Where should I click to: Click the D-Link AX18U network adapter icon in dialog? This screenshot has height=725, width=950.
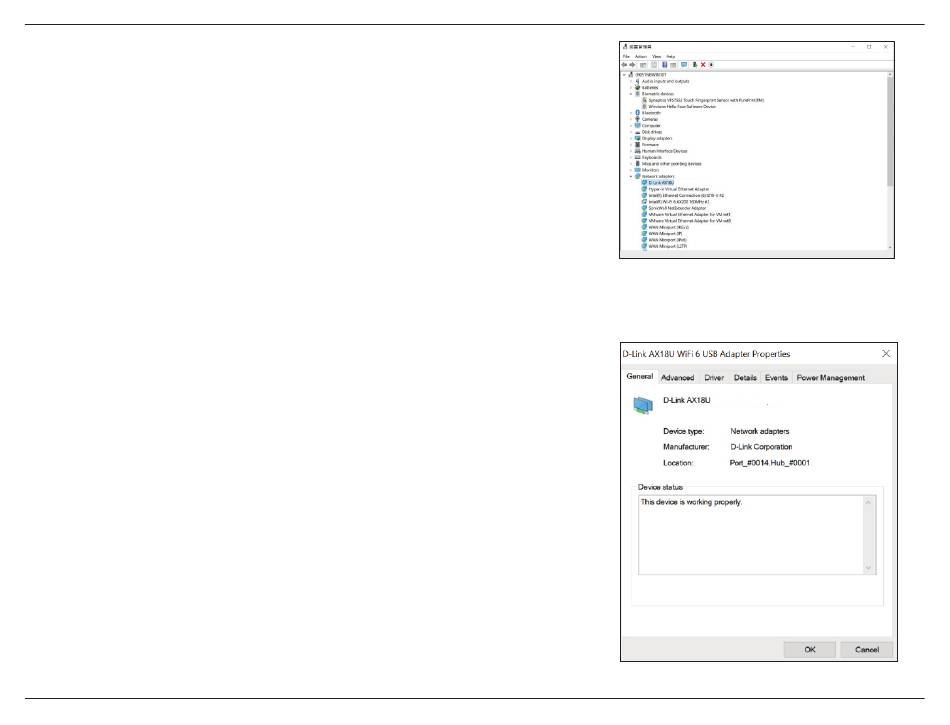[642, 404]
